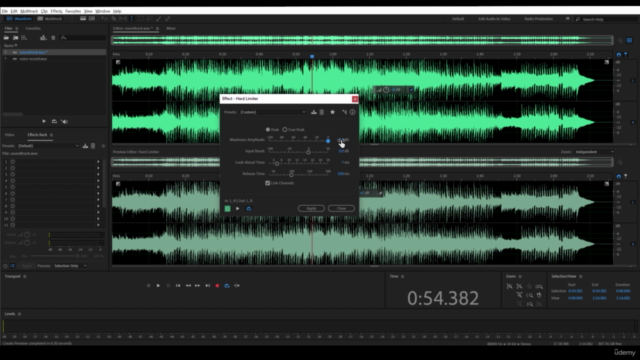
Task: Select voice record.wav in Files list
Action: [33, 59]
